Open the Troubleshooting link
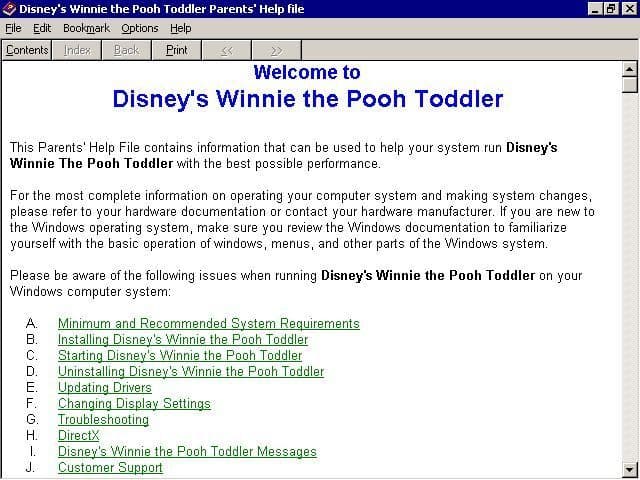 pos(103,419)
